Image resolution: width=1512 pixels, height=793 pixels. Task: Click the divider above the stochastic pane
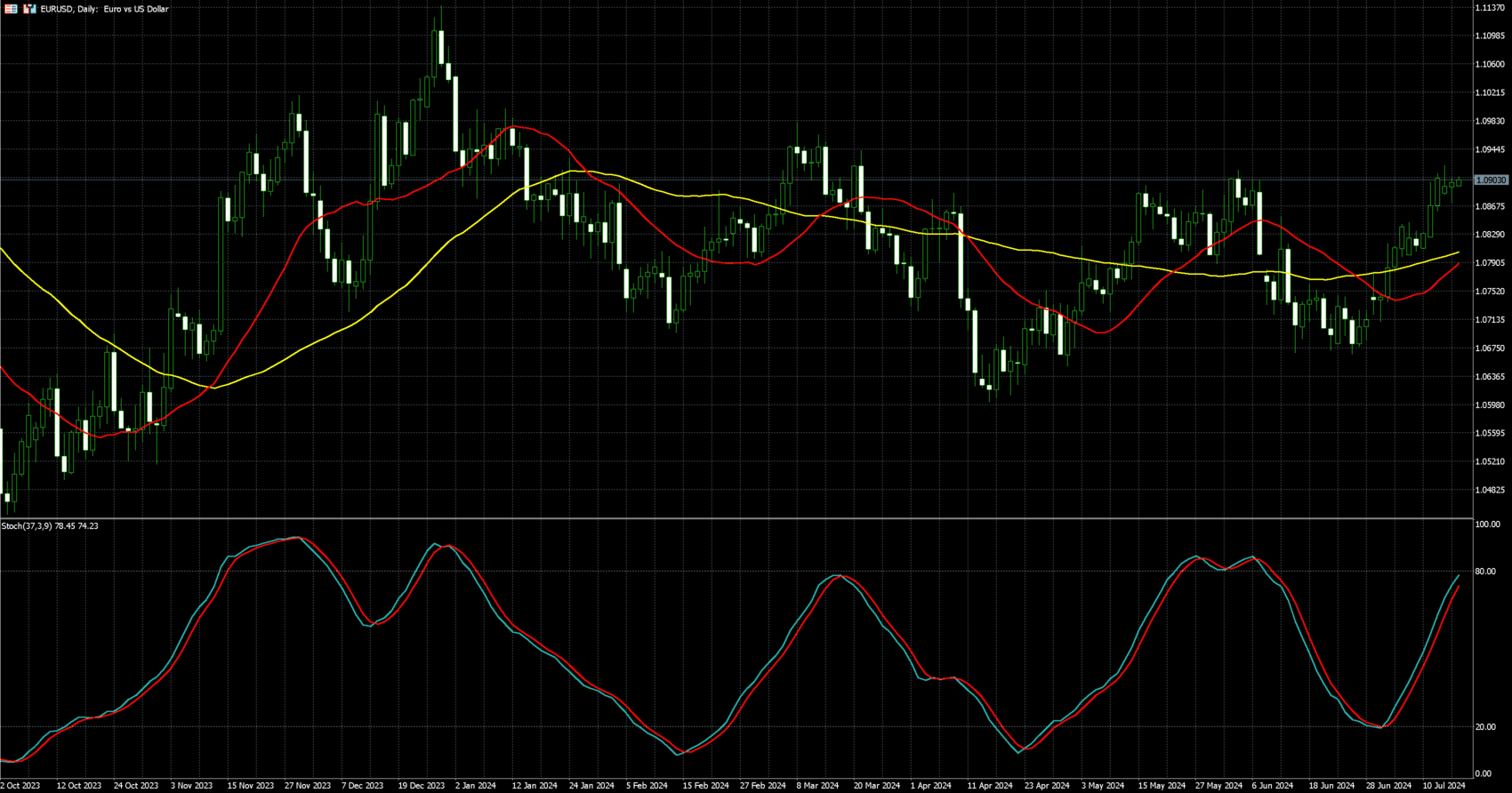click(x=736, y=518)
